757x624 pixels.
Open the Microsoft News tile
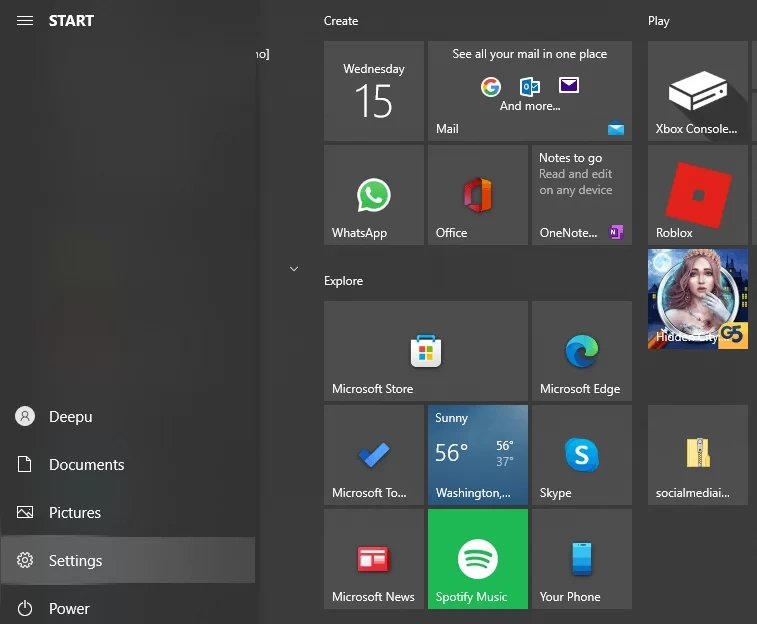coord(374,559)
